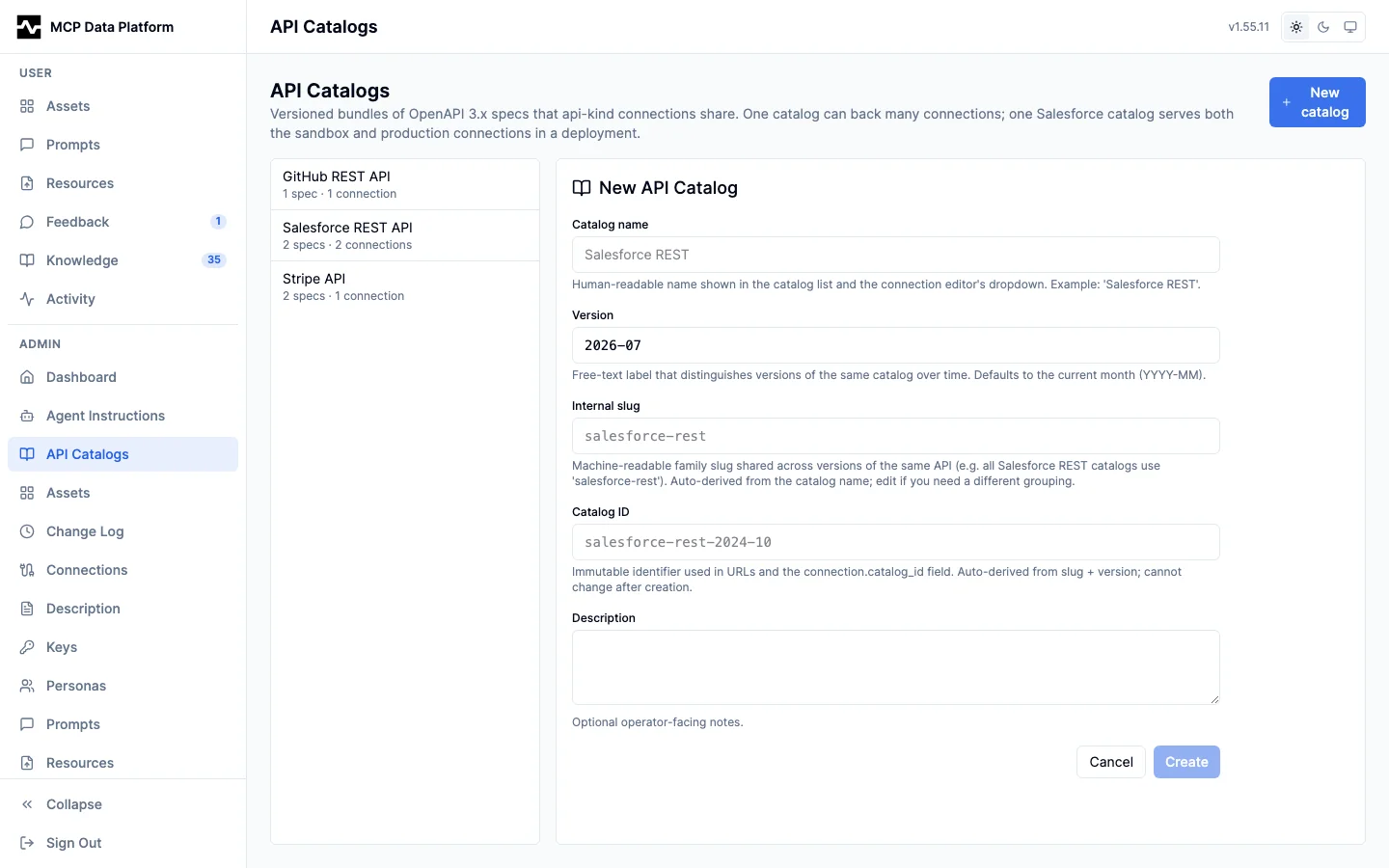This screenshot has height=868, width=1389.
Task: Click the New catalog button
Action: click(1318, 102)
